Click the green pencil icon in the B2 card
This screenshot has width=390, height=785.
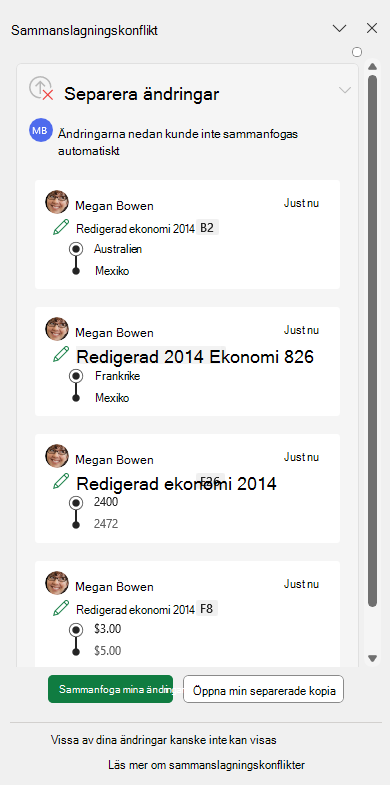pyautogui.click(x=61, y=228)
